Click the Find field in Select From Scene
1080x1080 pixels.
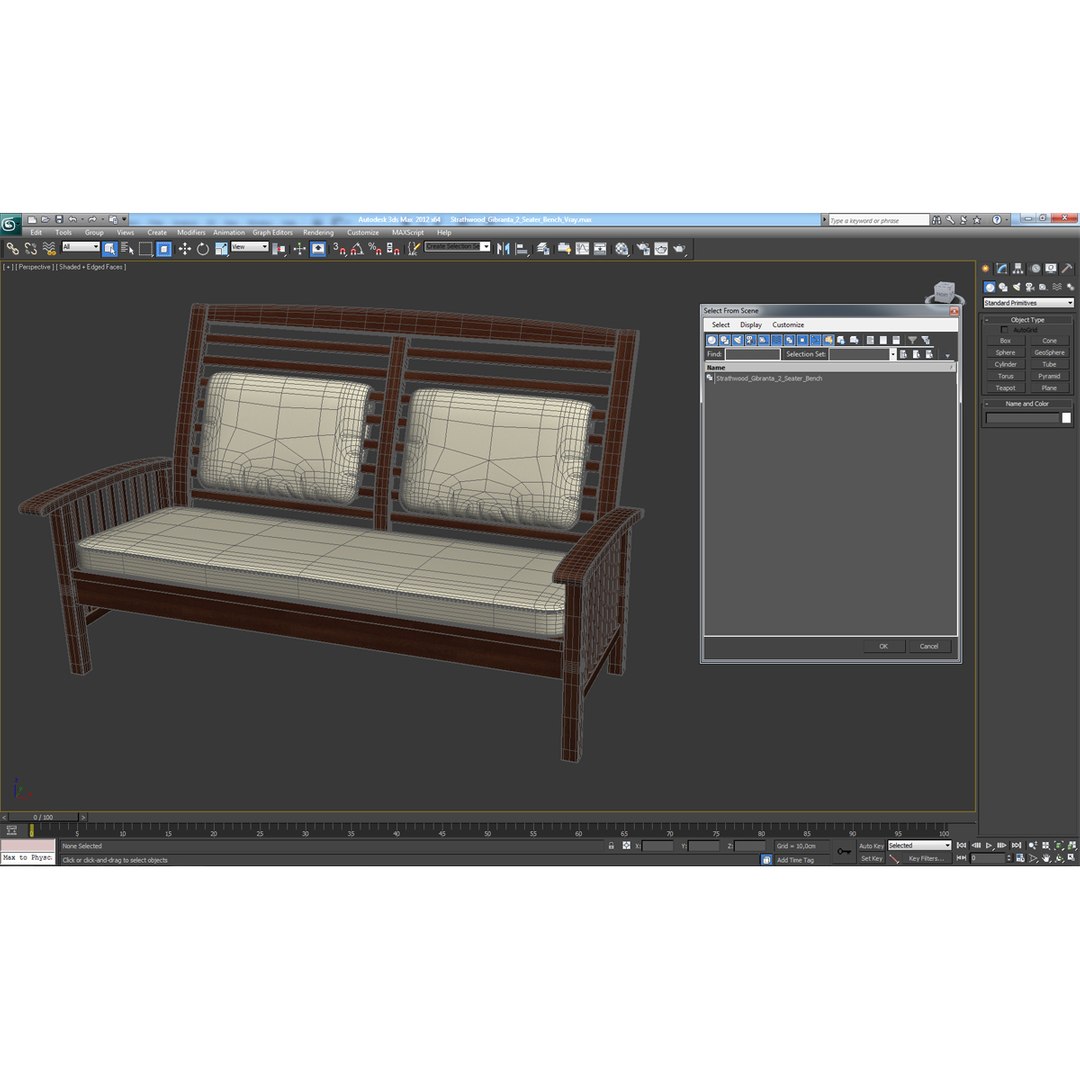tap(752, 354)
